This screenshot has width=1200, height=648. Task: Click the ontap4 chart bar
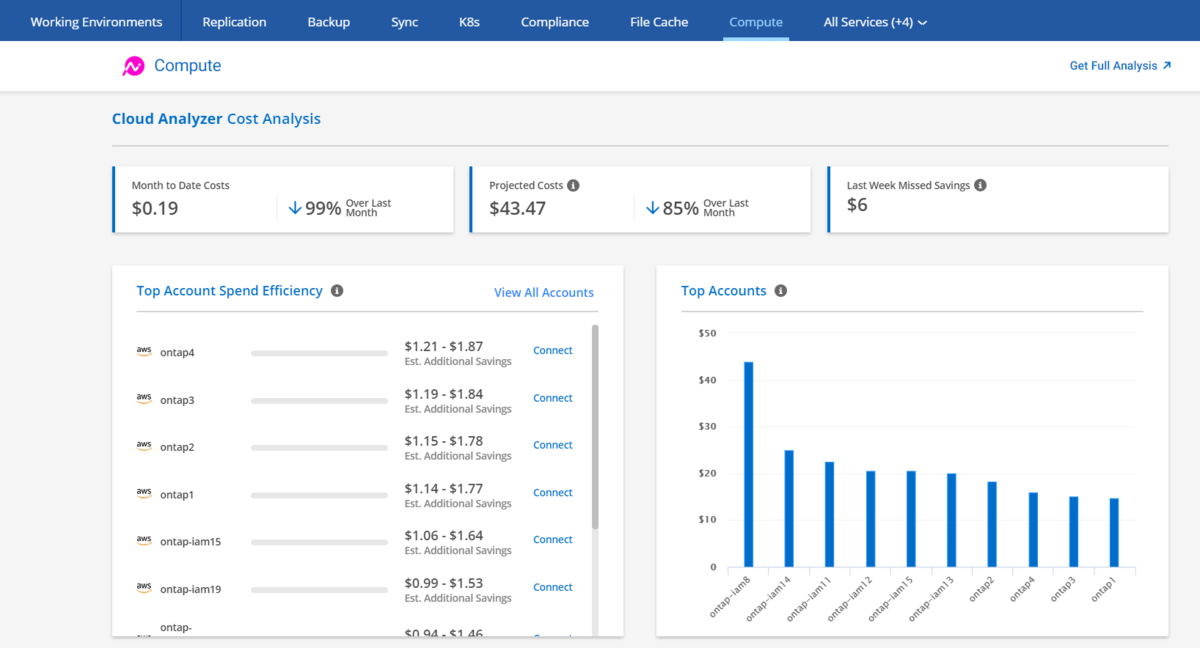1033,530
